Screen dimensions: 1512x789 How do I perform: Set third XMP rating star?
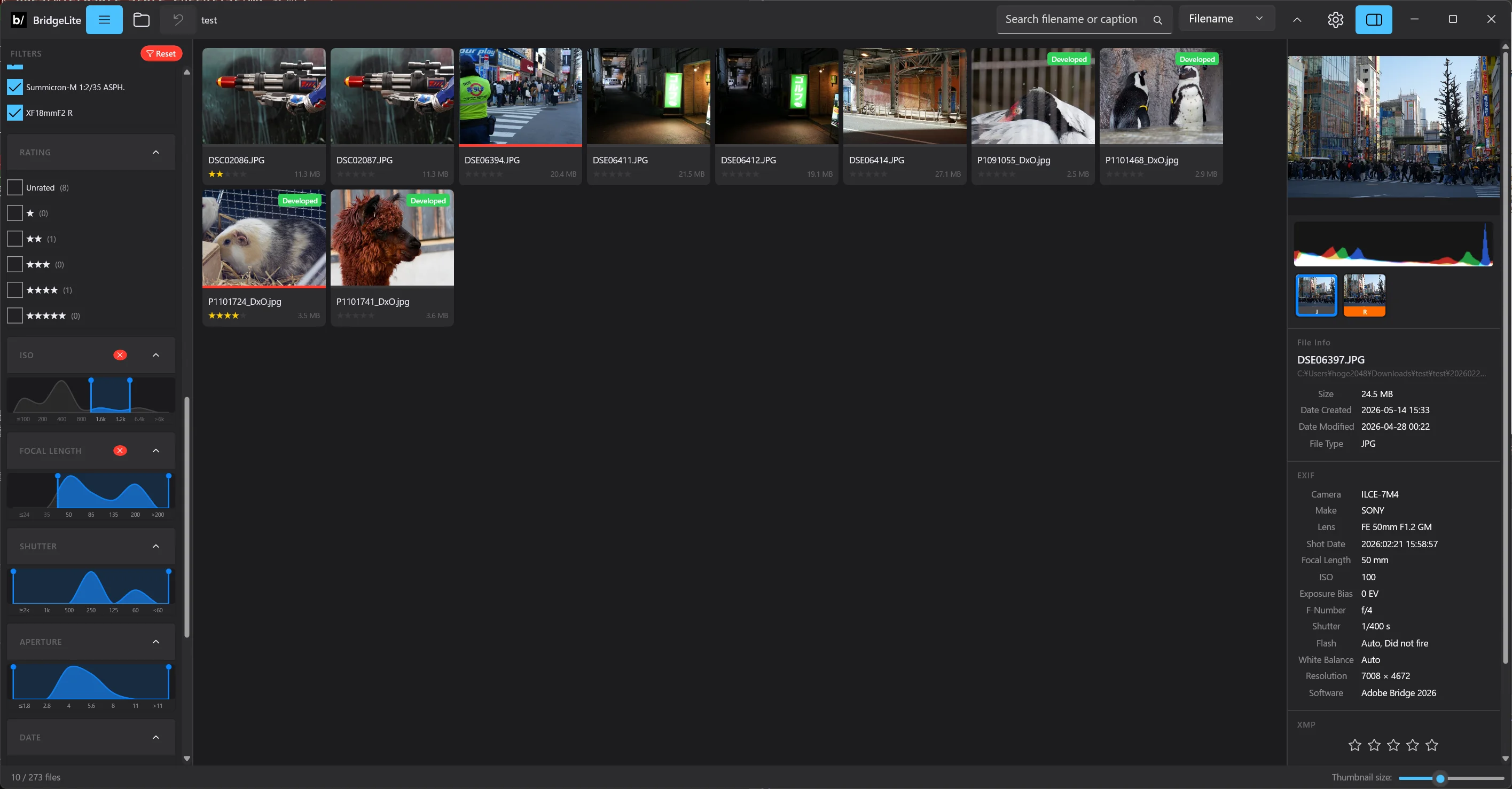(x=1393, y=745)
